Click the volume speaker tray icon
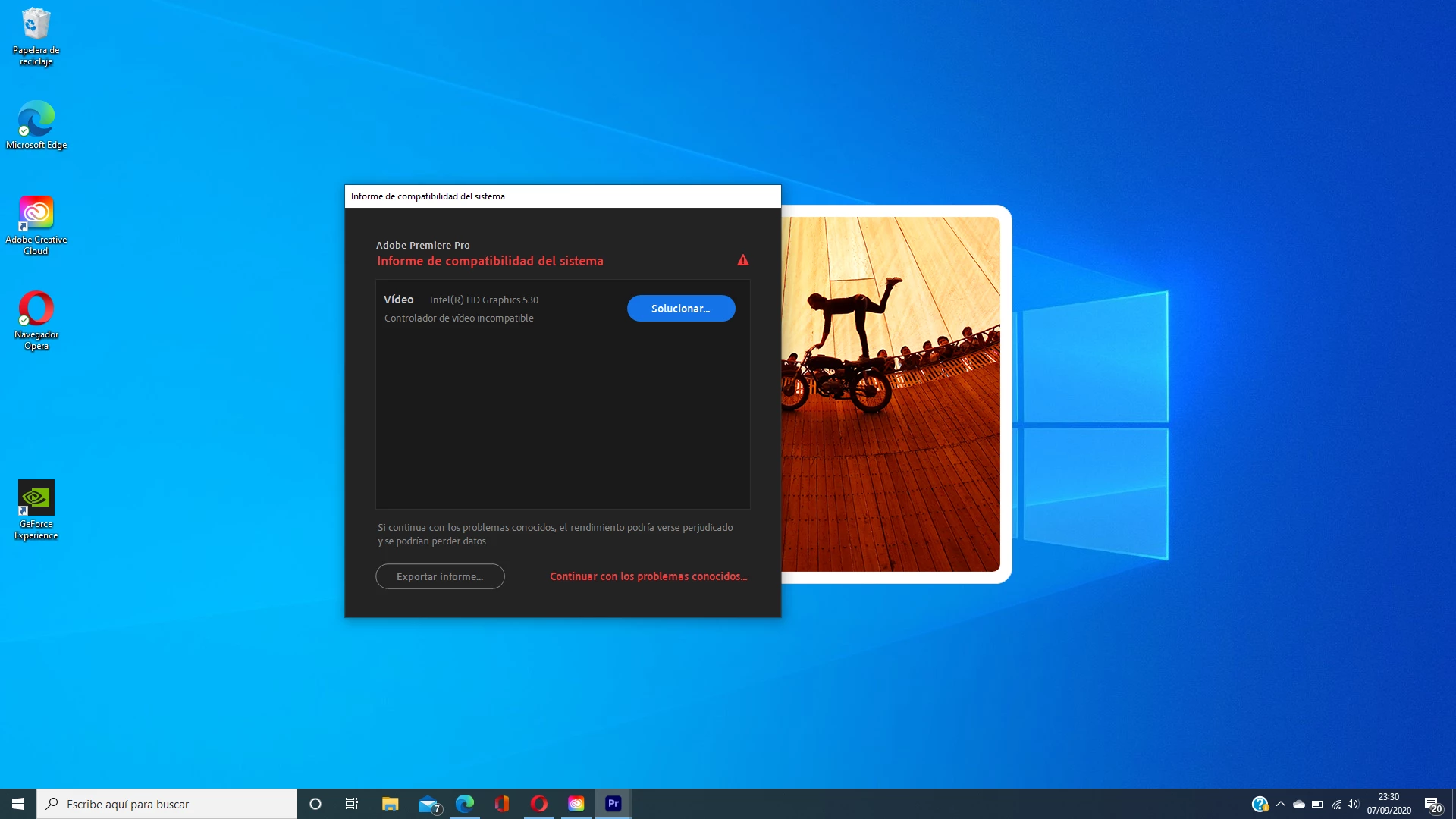Screen dimensions: 1456x819 pyautogui.click(x=1354, y=804)
